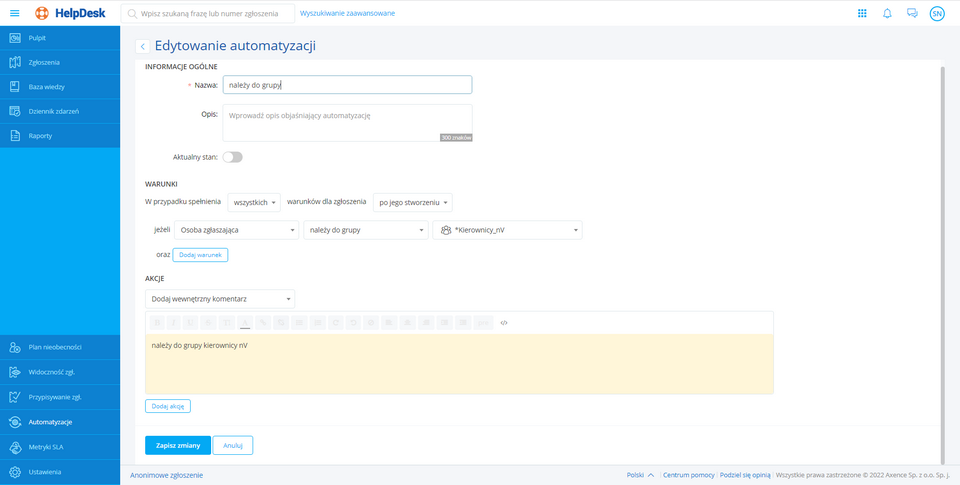
Task: Click into the Opis description field
Action: (346, 122)
